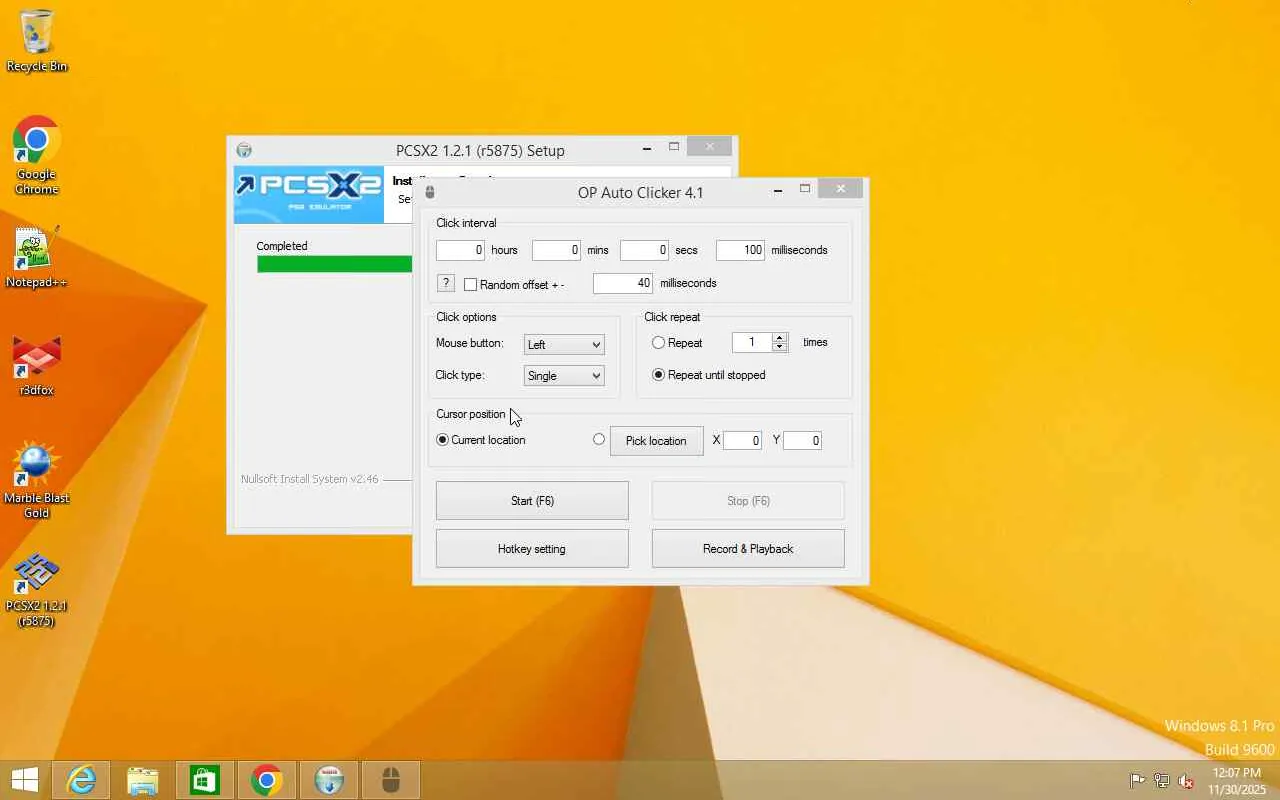Click the Pick location button
The height and width of the screenshot is (800, 1280).
(x=656, y=441)
